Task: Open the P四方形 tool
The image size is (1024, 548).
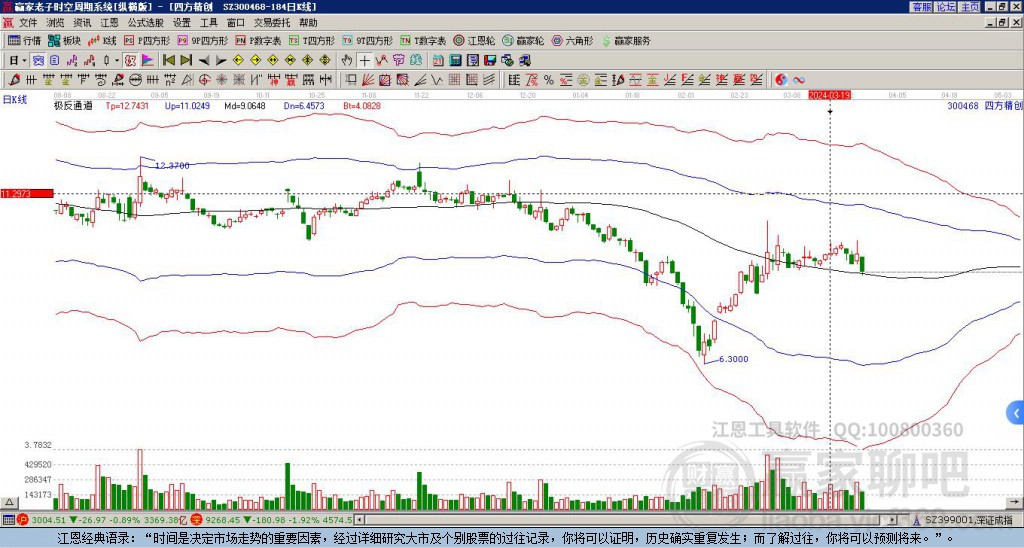Action: point(147,40)
